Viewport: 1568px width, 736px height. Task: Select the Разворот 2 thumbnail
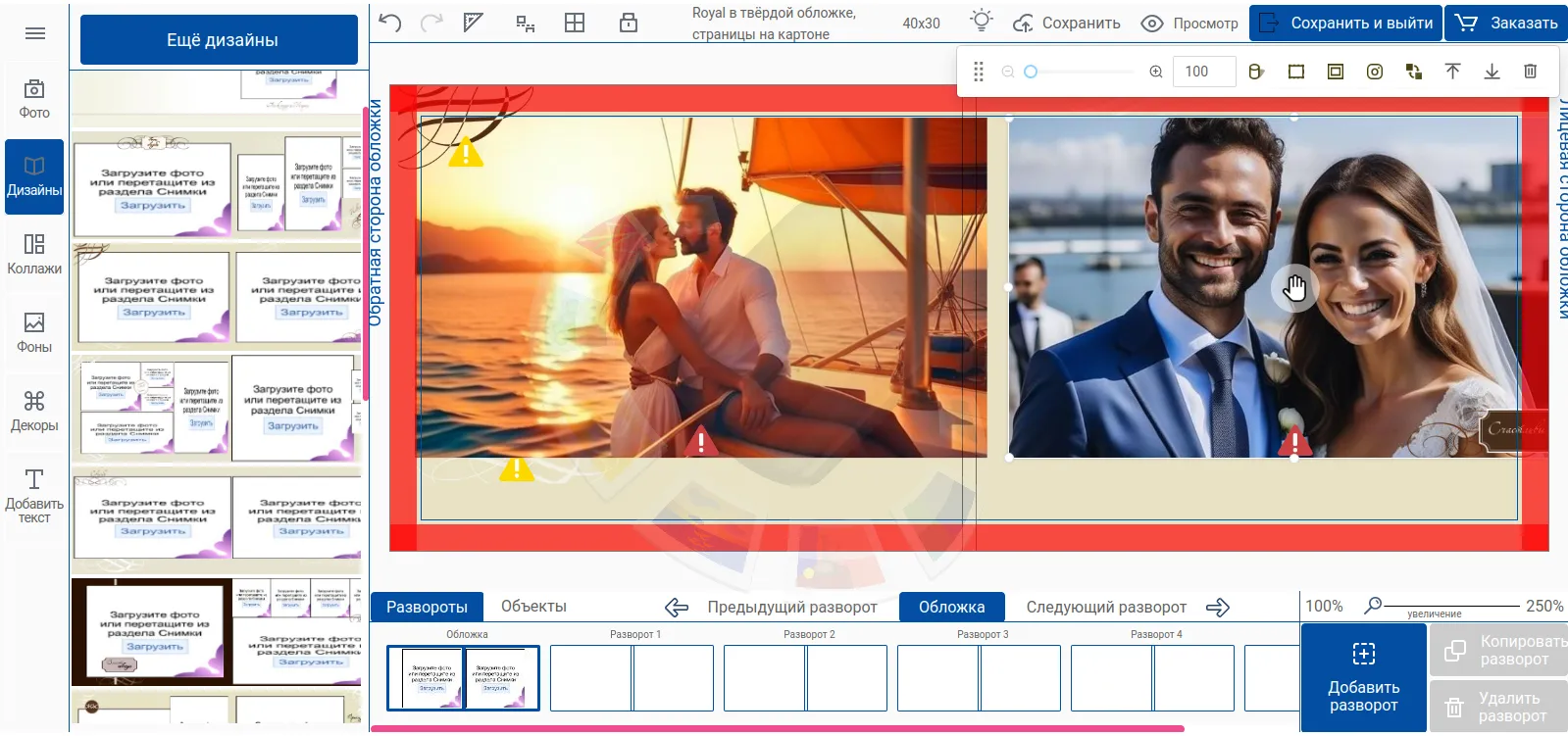(x=805, y=677)
